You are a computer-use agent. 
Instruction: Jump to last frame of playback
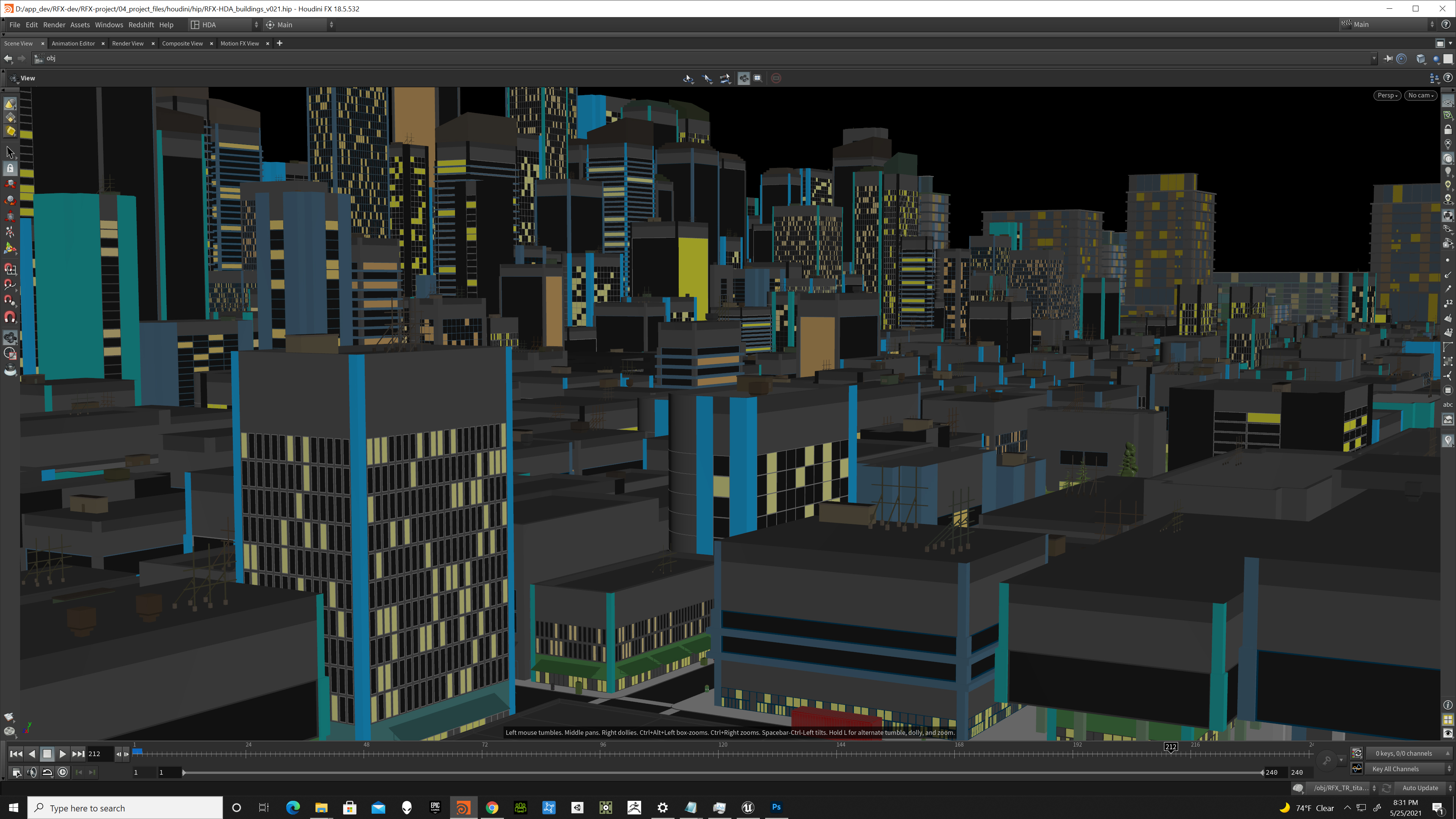coord(78,754)
